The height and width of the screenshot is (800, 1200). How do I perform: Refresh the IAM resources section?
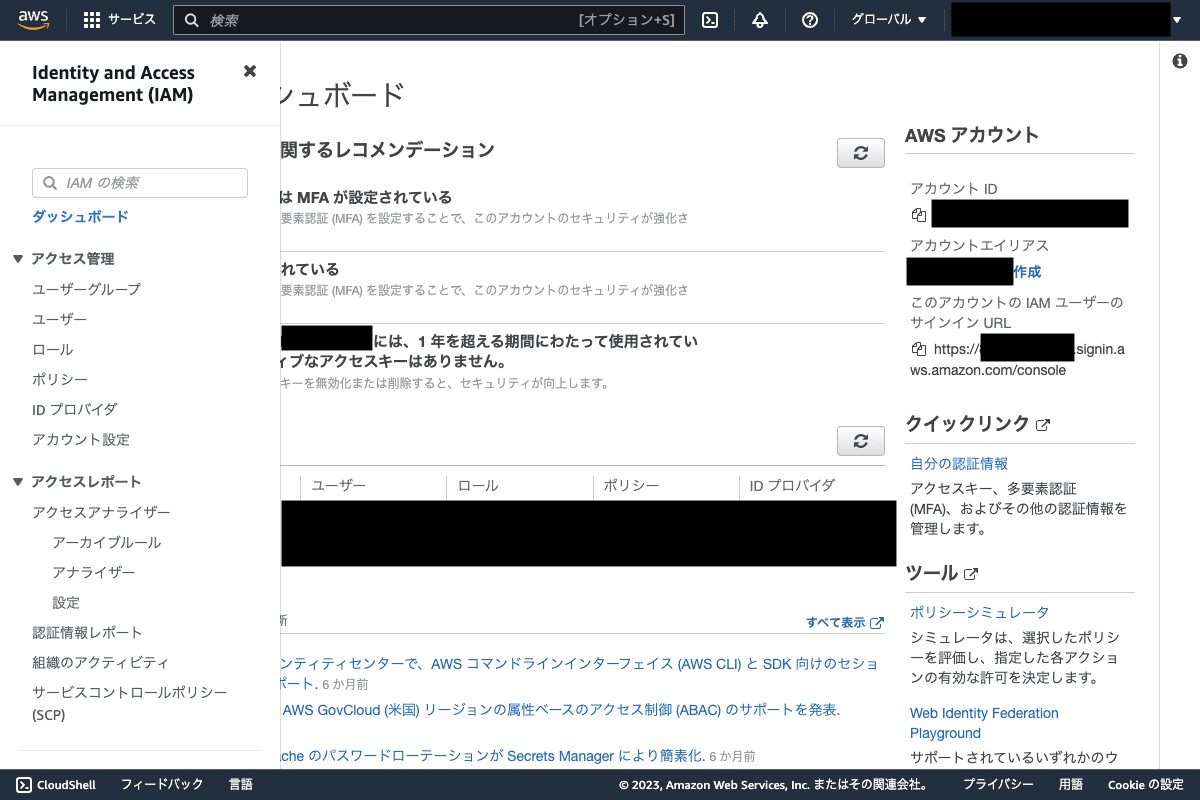click(x=861, y=441)
